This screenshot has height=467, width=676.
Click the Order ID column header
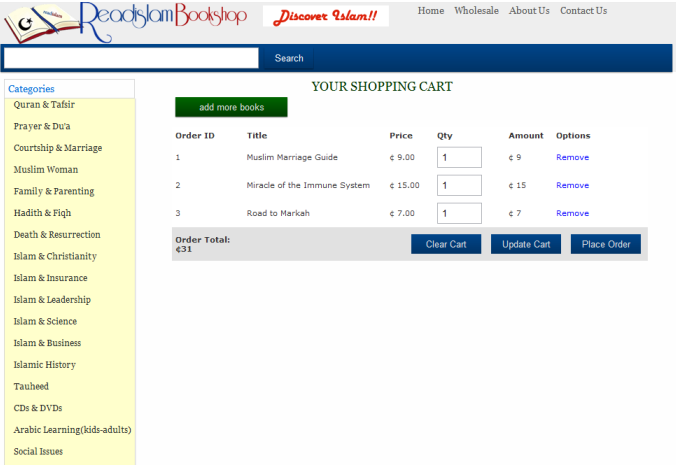(x=194, y=136)
